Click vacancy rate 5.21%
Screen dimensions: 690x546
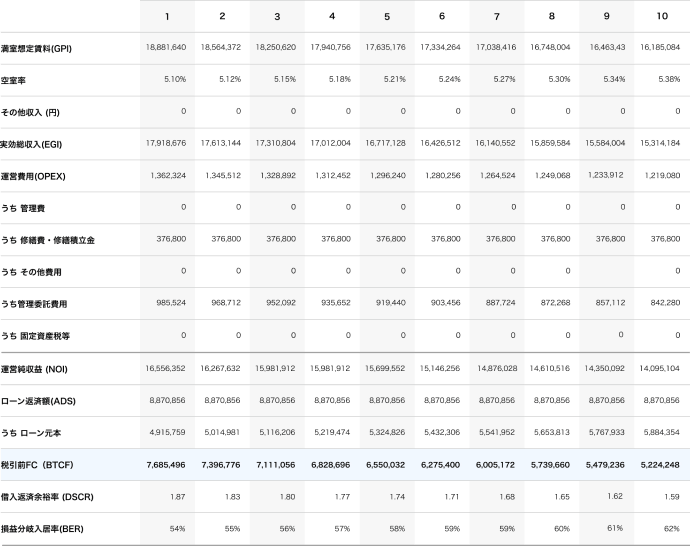click(x=395, y=79)
